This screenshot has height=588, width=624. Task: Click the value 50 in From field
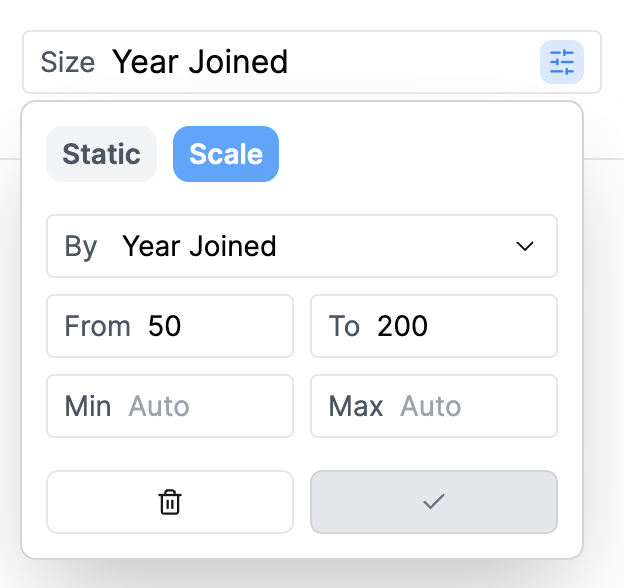(x=164, y=326)
